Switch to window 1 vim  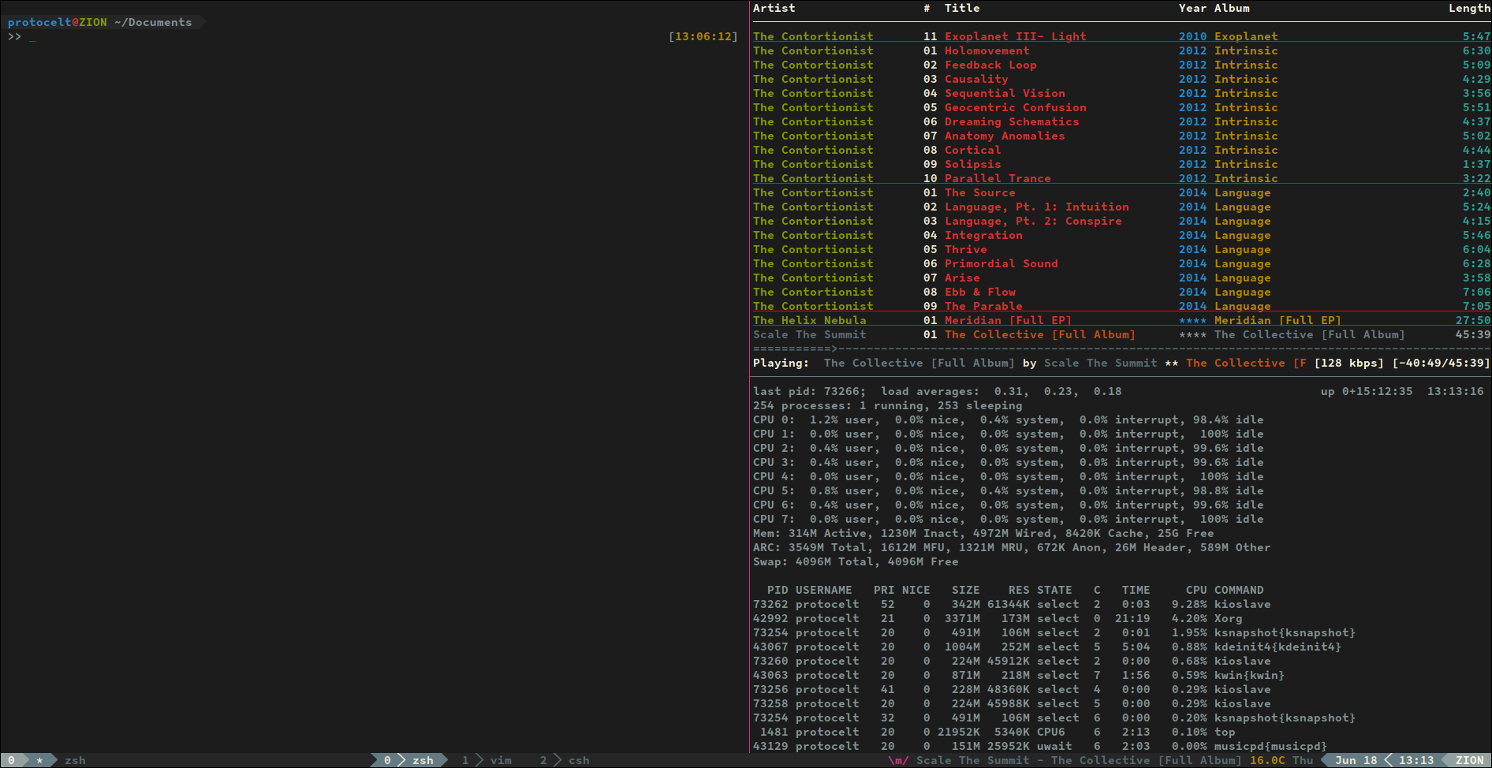tap(501, 760)
